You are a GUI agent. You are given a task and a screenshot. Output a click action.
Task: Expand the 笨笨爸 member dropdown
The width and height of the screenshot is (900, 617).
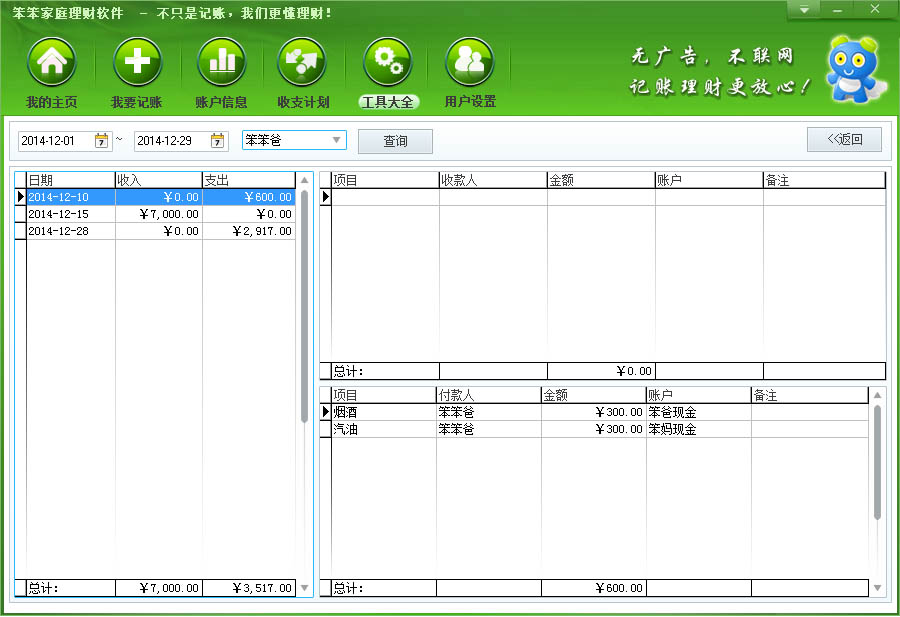point(336,141)
